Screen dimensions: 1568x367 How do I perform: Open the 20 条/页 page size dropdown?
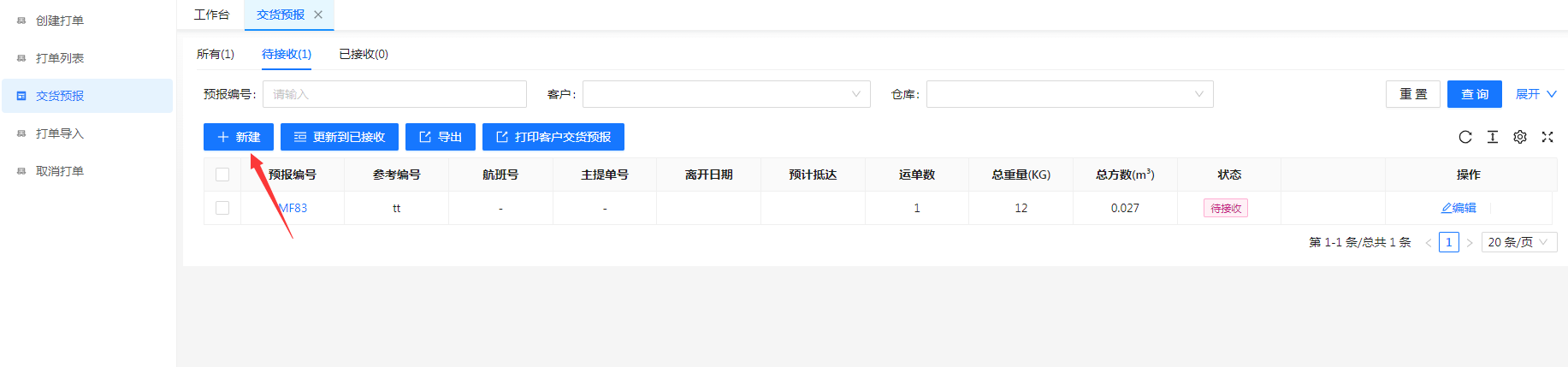(1518, 242)
